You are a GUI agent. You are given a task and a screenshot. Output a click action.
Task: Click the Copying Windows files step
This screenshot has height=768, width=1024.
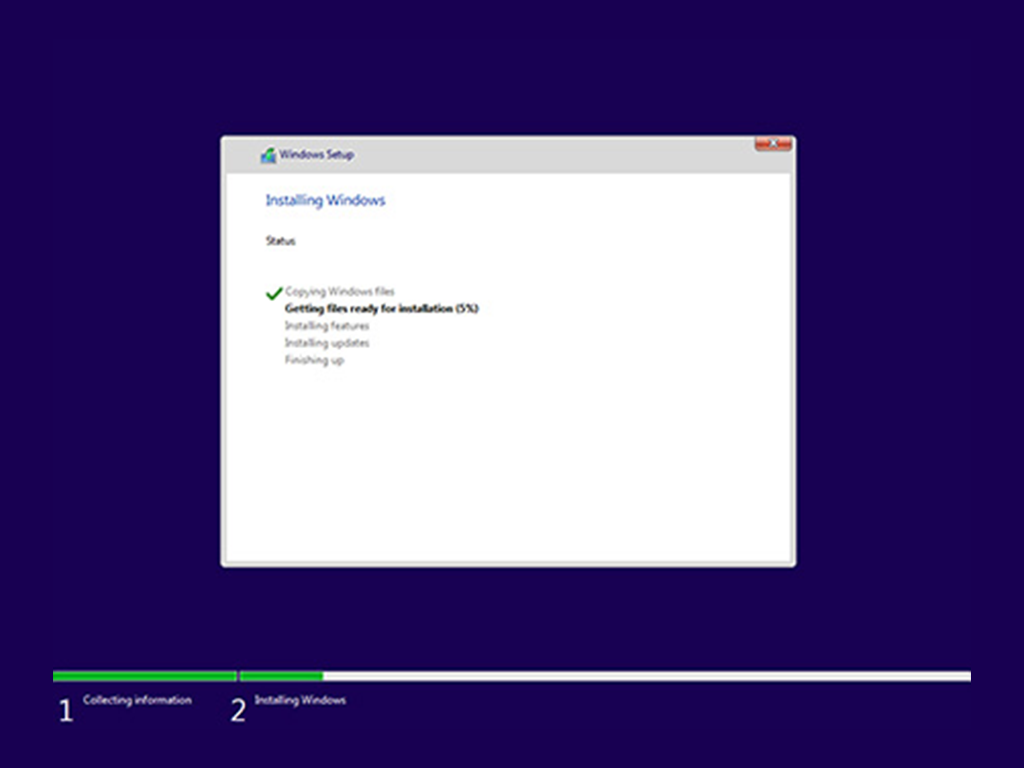click(x=339, y=292)
